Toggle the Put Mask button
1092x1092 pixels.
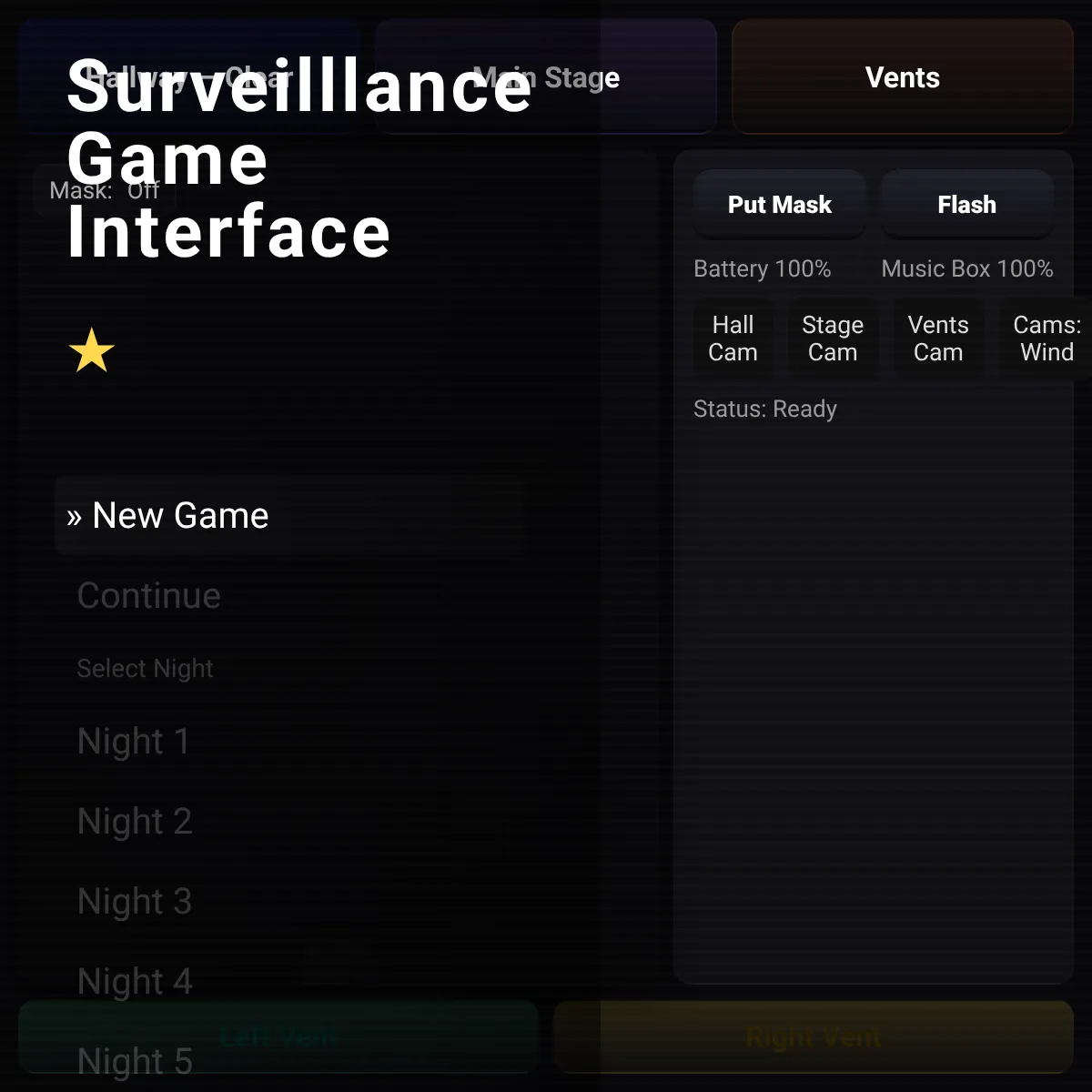(x=780, y=205)
